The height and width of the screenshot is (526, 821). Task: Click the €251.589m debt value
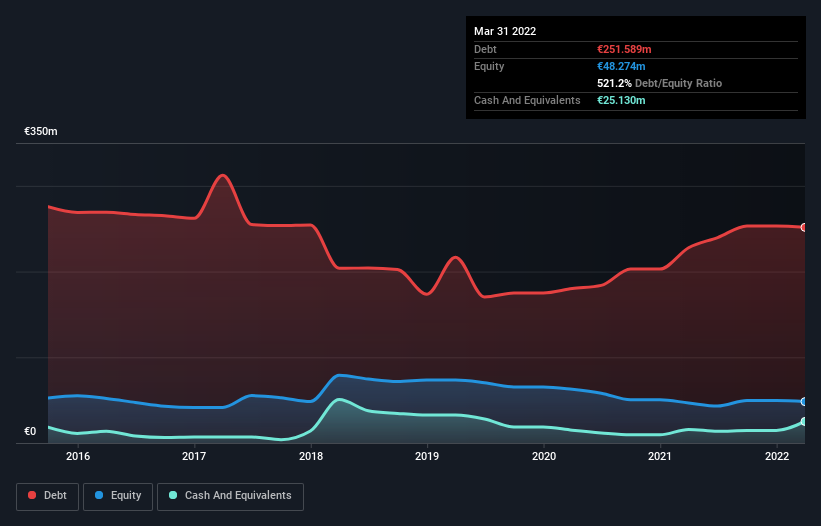(624, 49)
